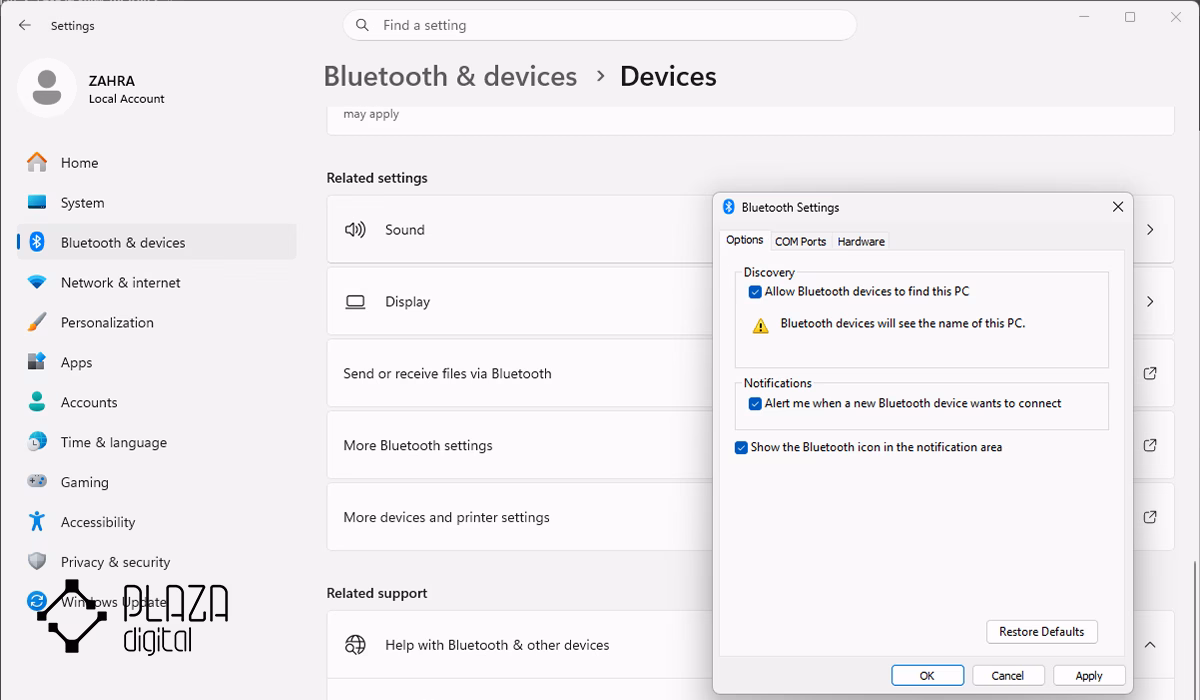Open System settings from sidebar
The image size is (1200, 700).
pos(157,202)
